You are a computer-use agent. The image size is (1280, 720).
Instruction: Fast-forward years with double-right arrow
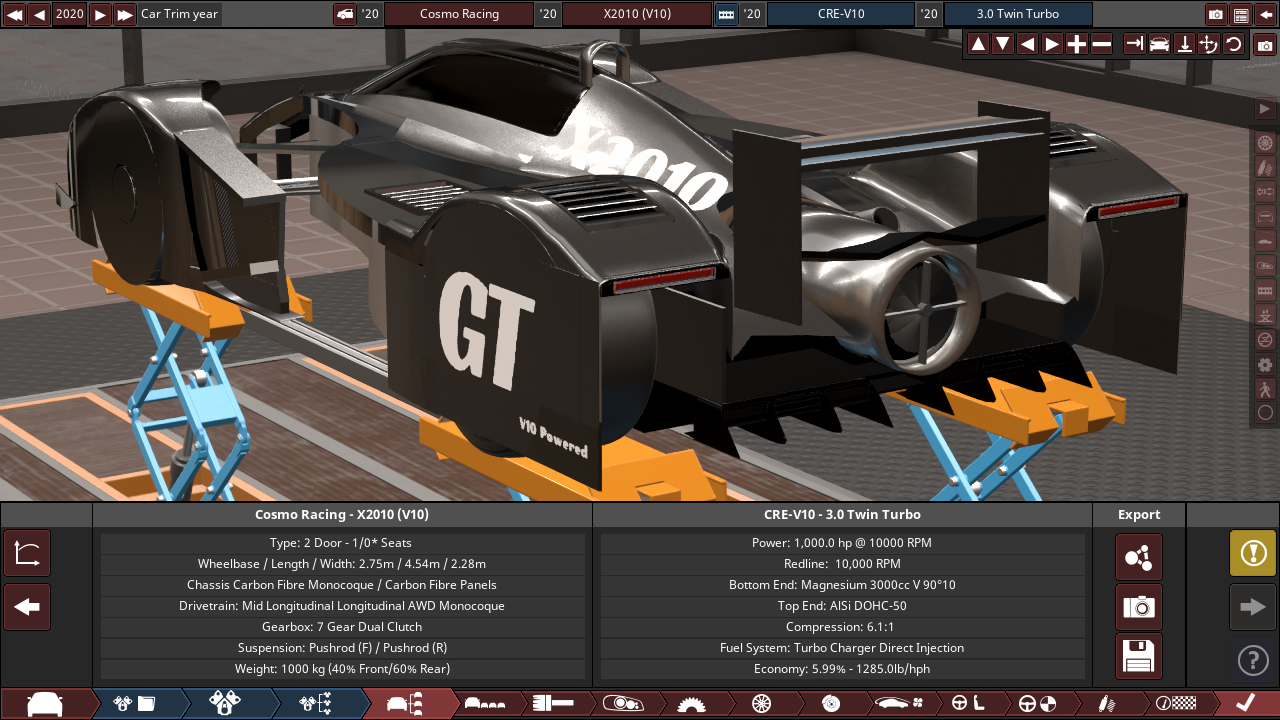point(125,14)
